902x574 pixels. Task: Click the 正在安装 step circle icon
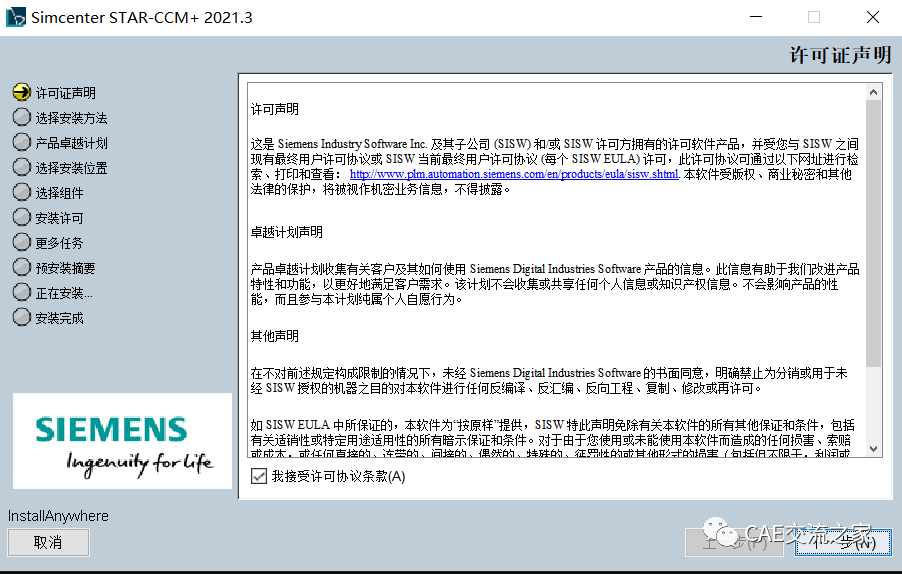22,292
